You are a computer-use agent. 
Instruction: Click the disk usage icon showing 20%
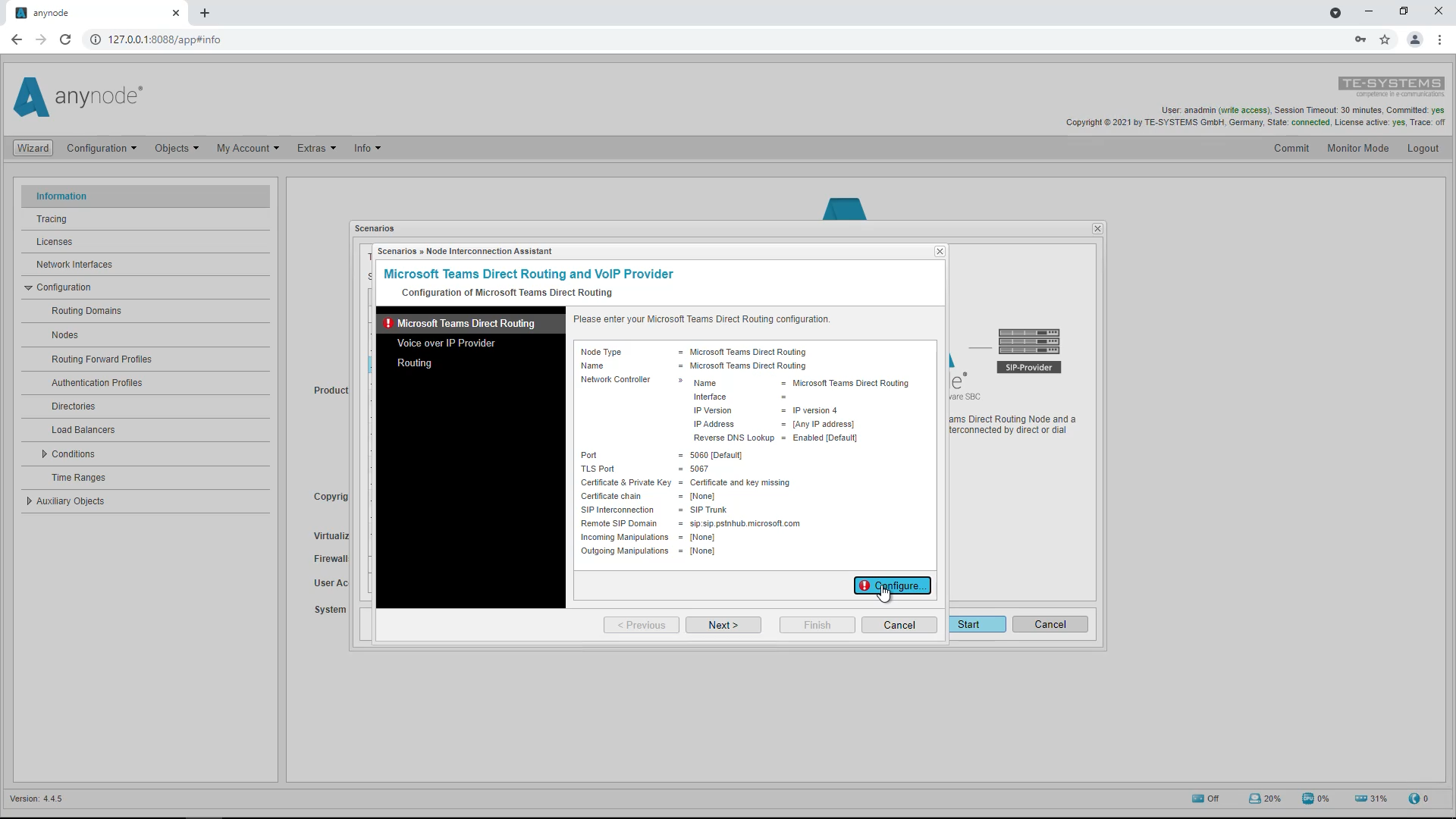click(x=1255, y=798)
